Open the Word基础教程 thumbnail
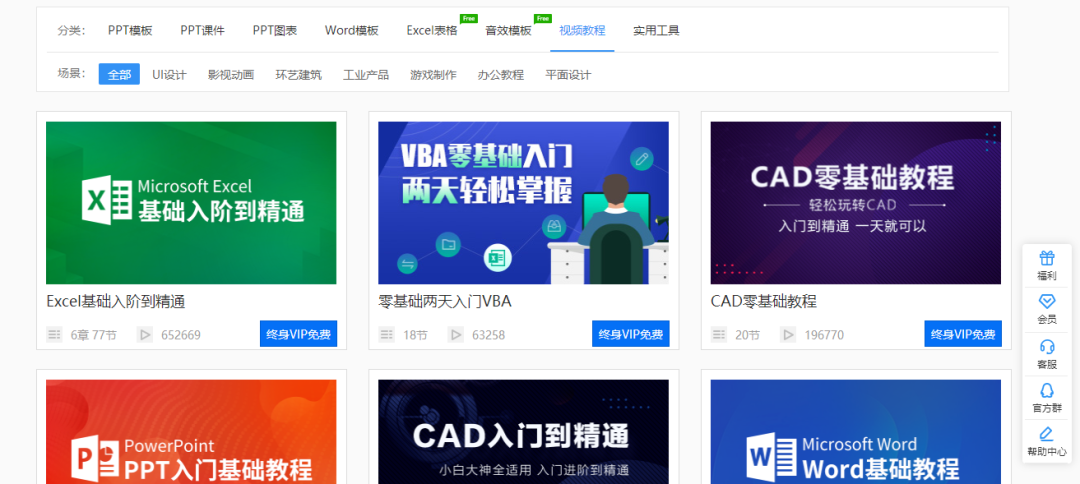This screenshot has height=484, width=1080. 855,432
